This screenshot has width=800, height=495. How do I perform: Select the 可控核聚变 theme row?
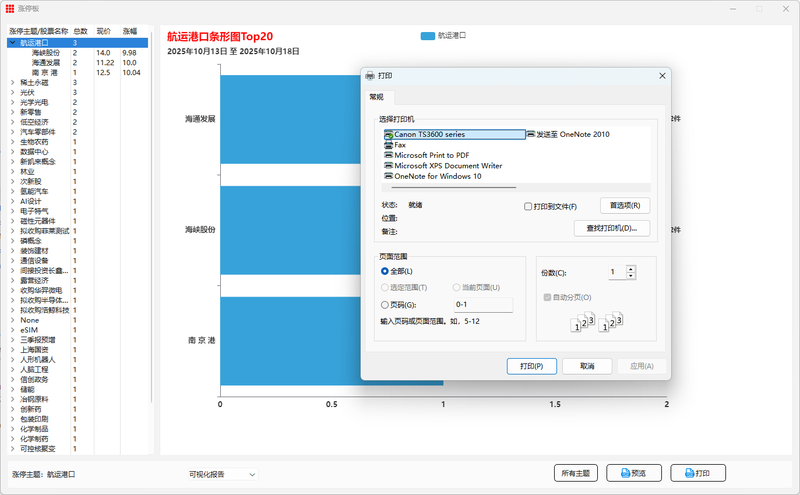point(78,449)
